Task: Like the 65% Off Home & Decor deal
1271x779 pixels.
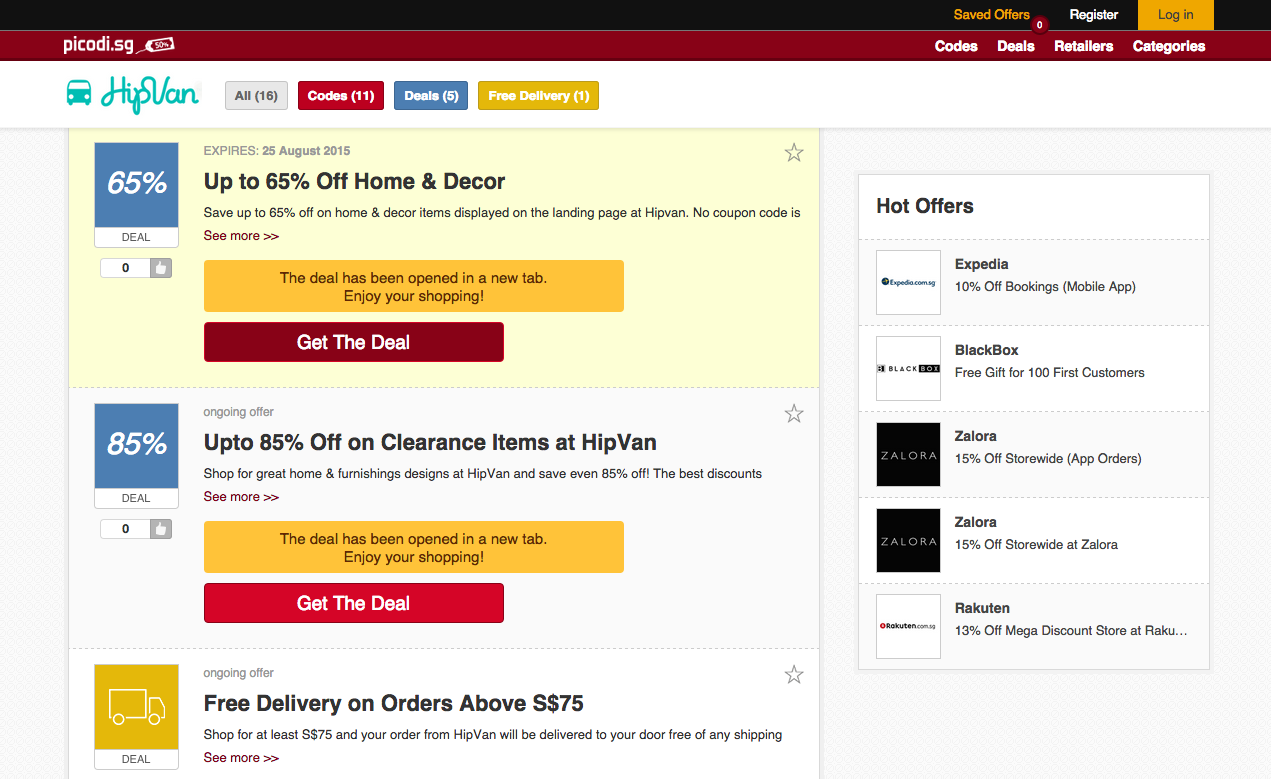Action: tap(161, 268)
